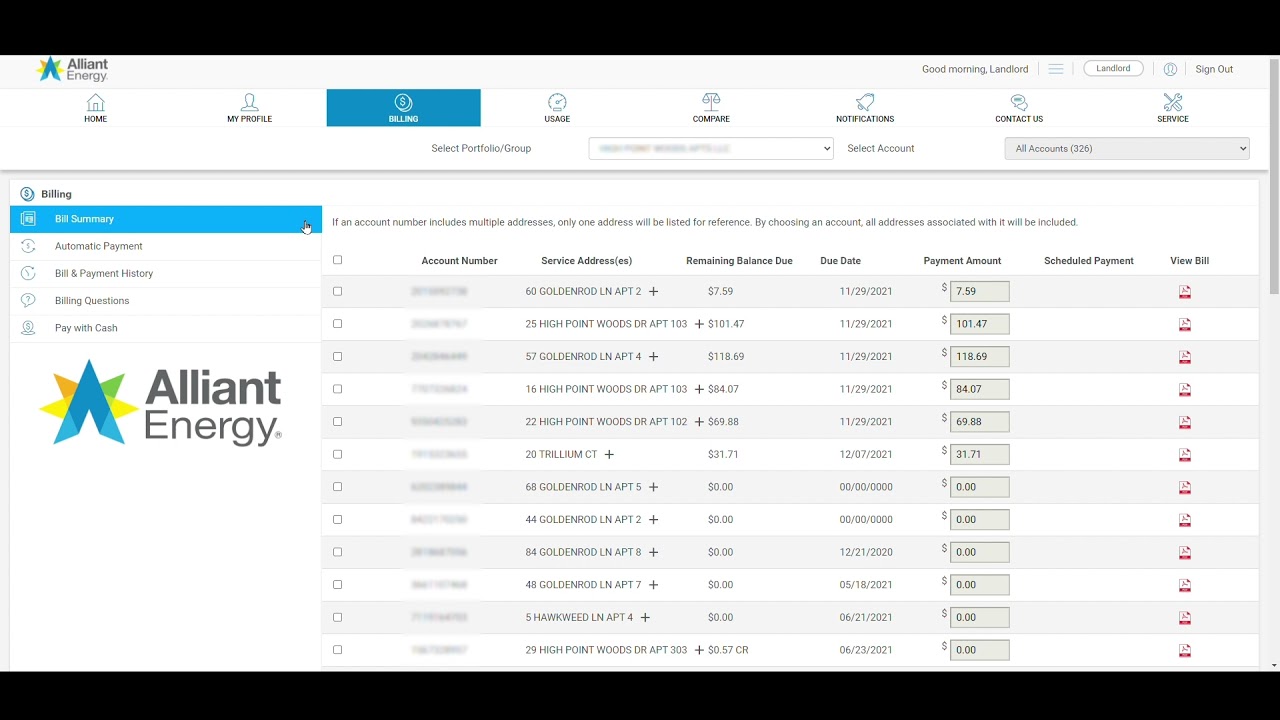Toggle the select-all accounts checkbox in header row
Image resolution: width=1280 pixels, height=720 pixels.
point(337,260)
